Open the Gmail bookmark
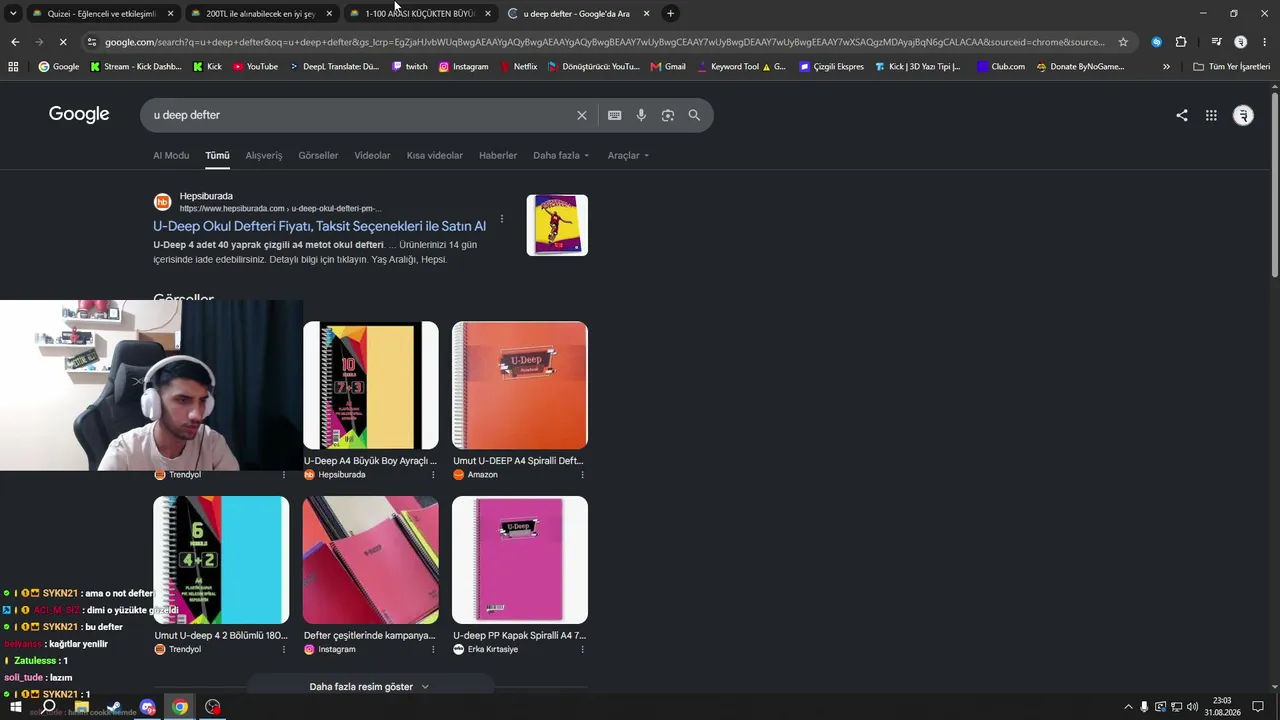1280x720 pixels. point(668,67)
